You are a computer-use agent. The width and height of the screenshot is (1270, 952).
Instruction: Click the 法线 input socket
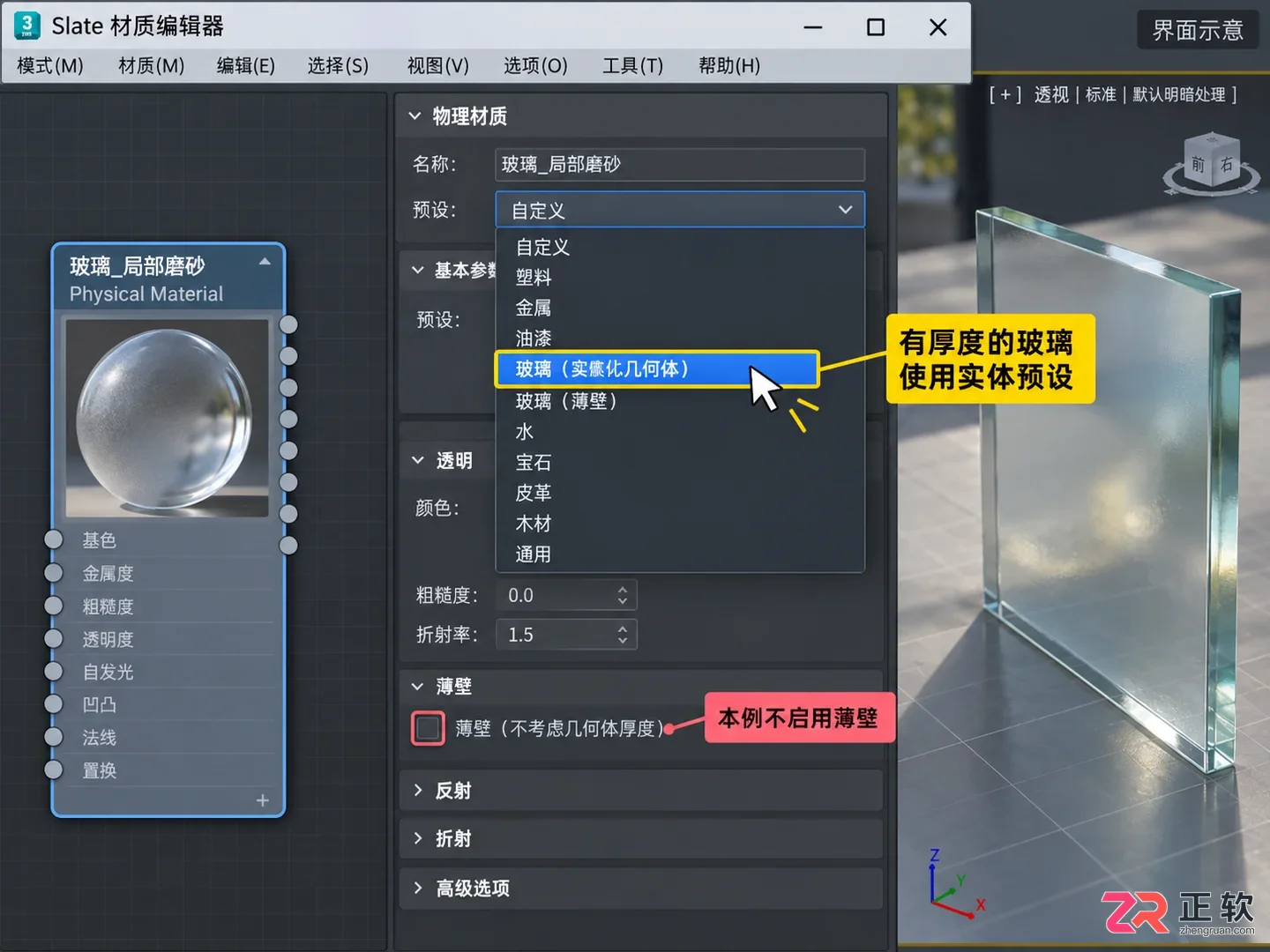(54, 737)
